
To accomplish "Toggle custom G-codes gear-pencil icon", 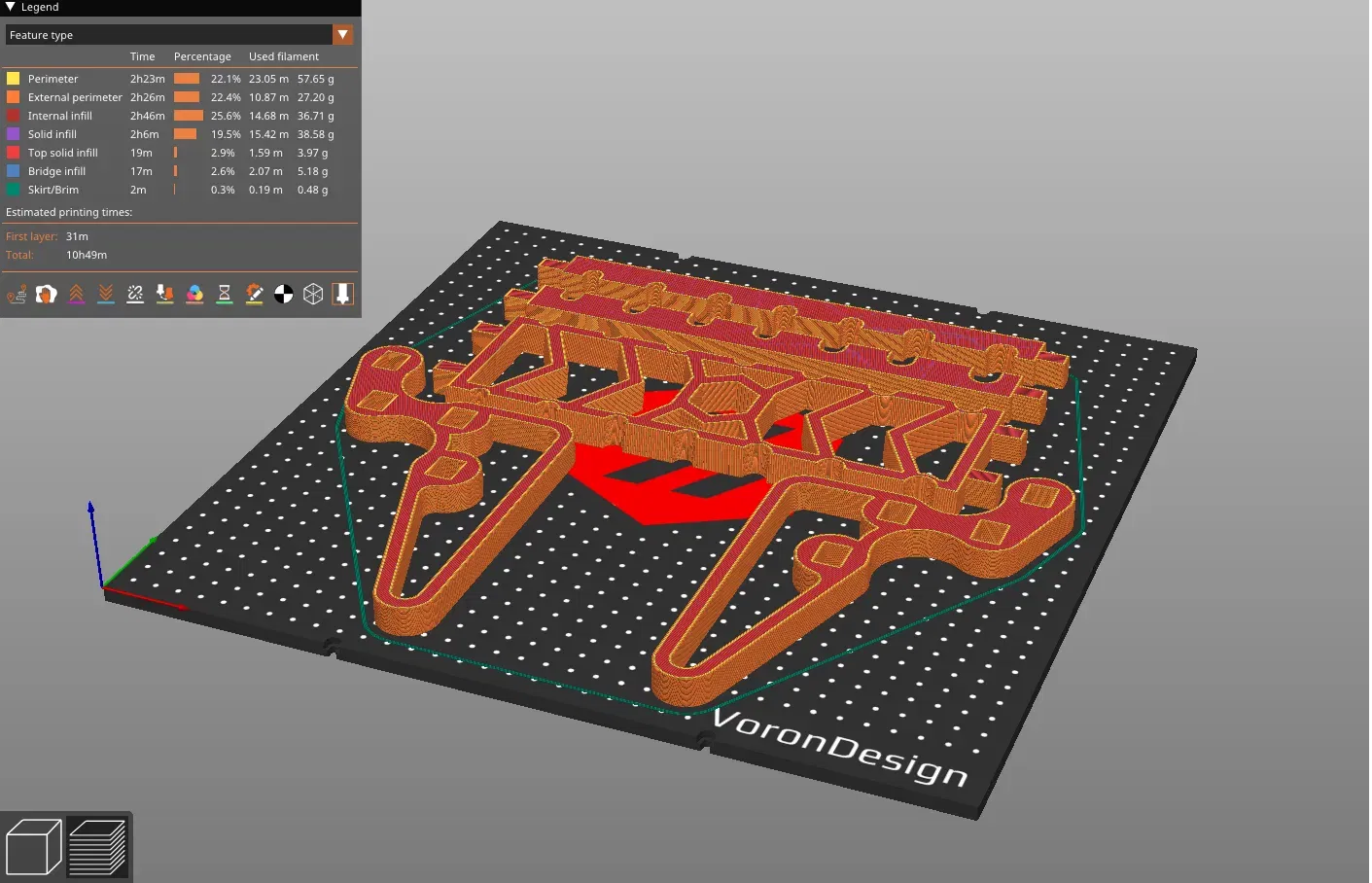I will [254, 294].
